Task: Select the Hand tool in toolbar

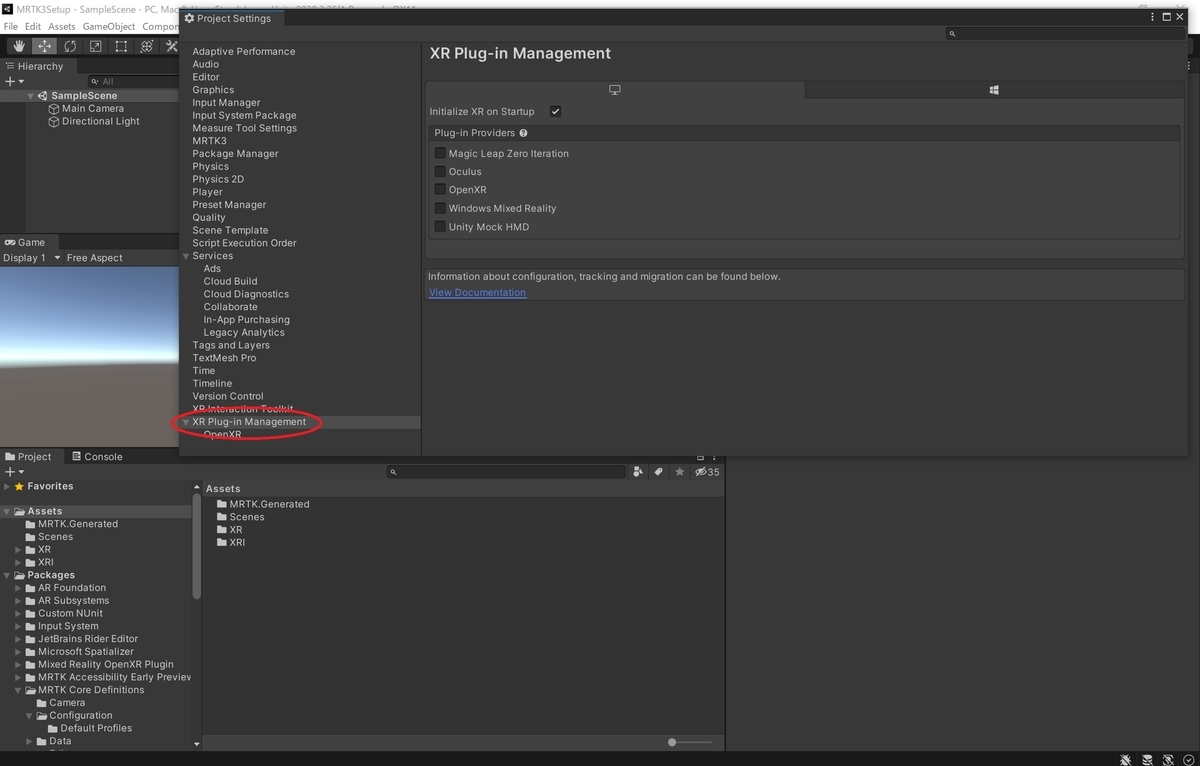Action: click(19, 46)
